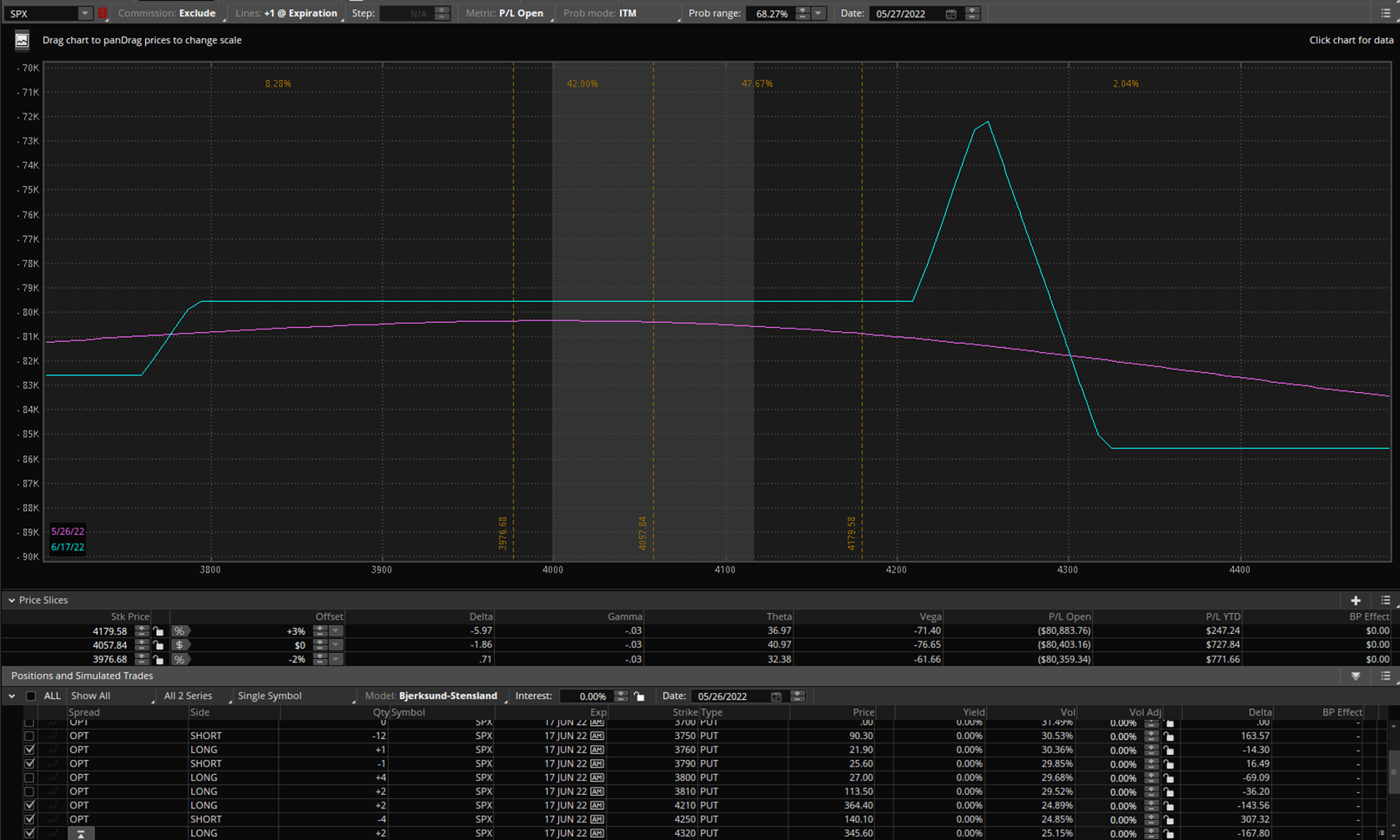
Task: Collapse the Price Slices section
Action: coord(12,601)
